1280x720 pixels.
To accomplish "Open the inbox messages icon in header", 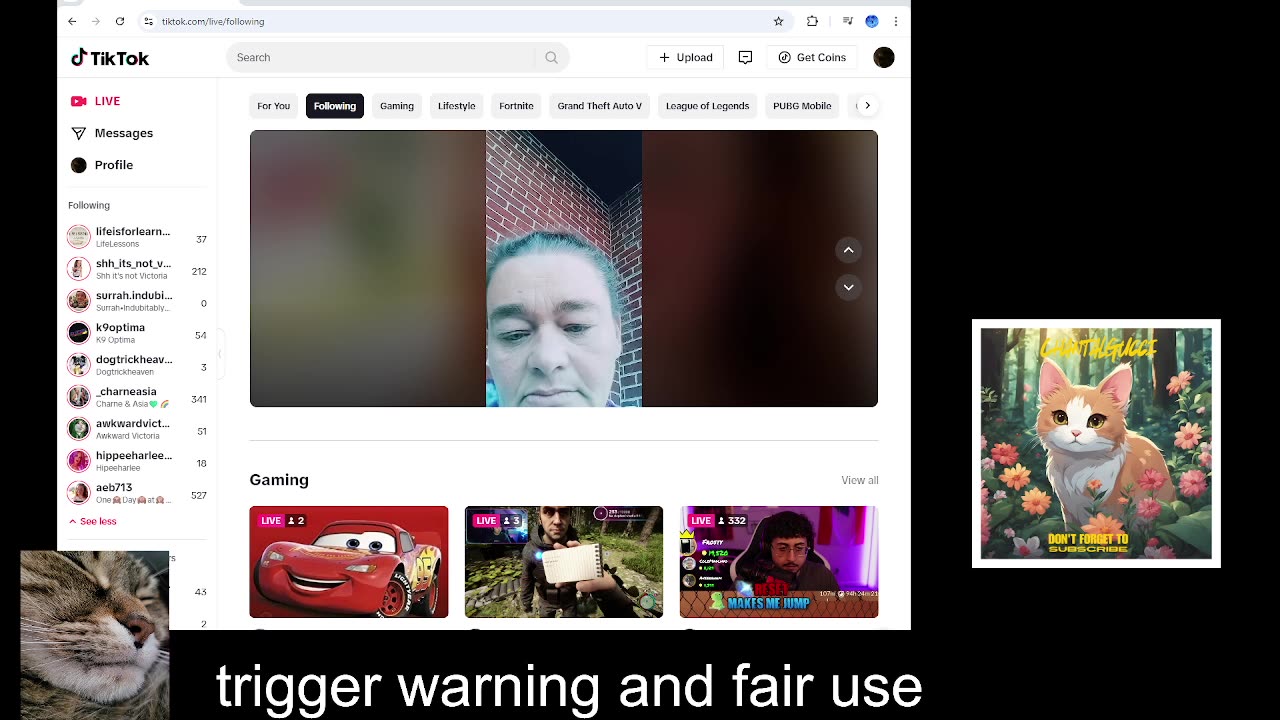I will tap(745, 58).
